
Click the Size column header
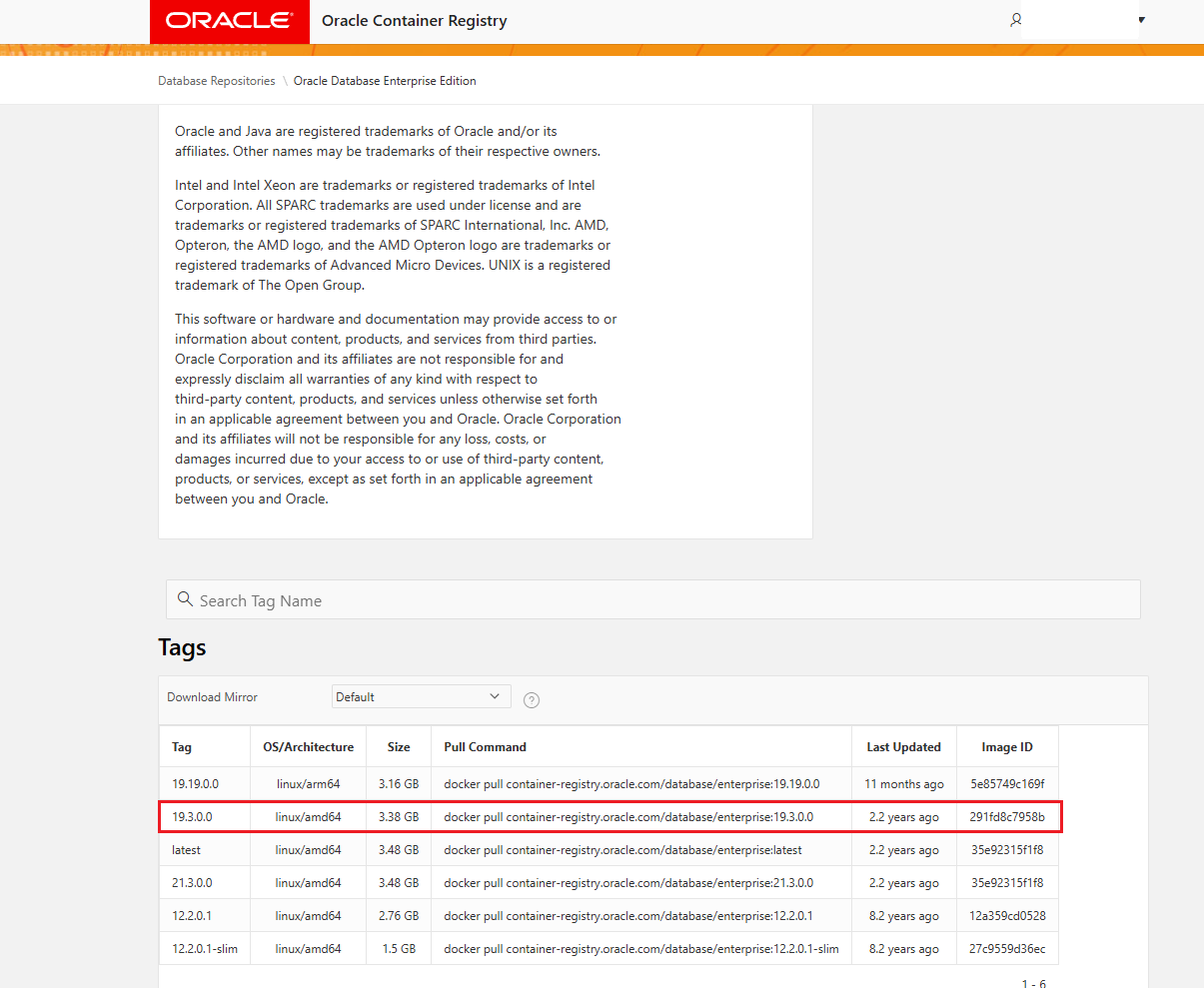pos(399,747)
